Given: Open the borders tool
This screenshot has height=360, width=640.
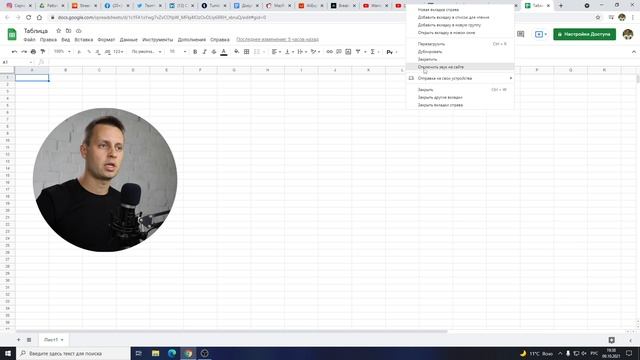Looking at the screenshot, I should point(247,52).
